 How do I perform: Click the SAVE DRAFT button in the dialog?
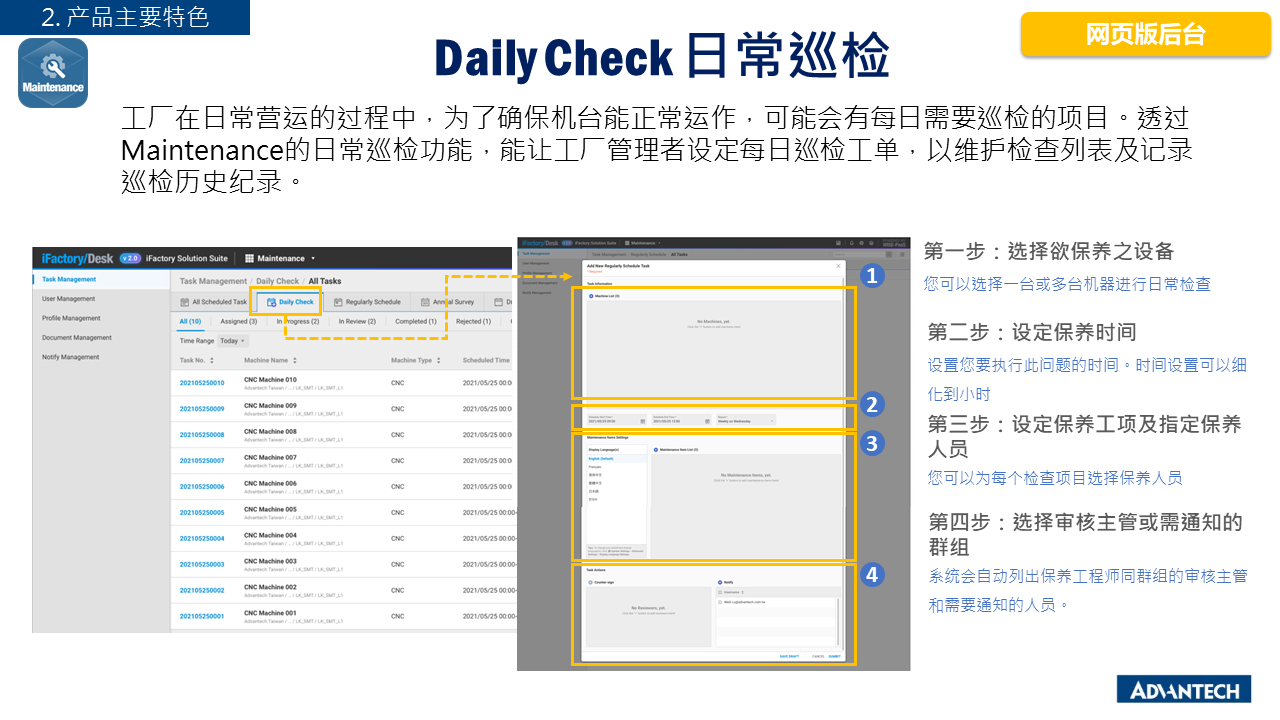pyautogui.click(x=789, y=656)
